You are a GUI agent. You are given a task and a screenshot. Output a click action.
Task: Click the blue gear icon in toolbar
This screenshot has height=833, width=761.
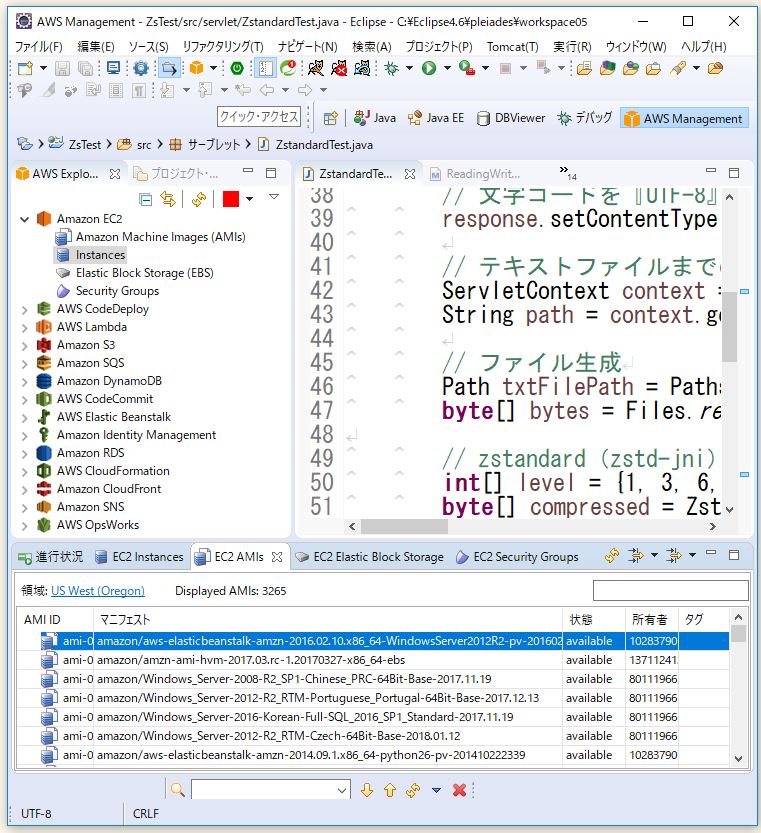click(141, 68)
